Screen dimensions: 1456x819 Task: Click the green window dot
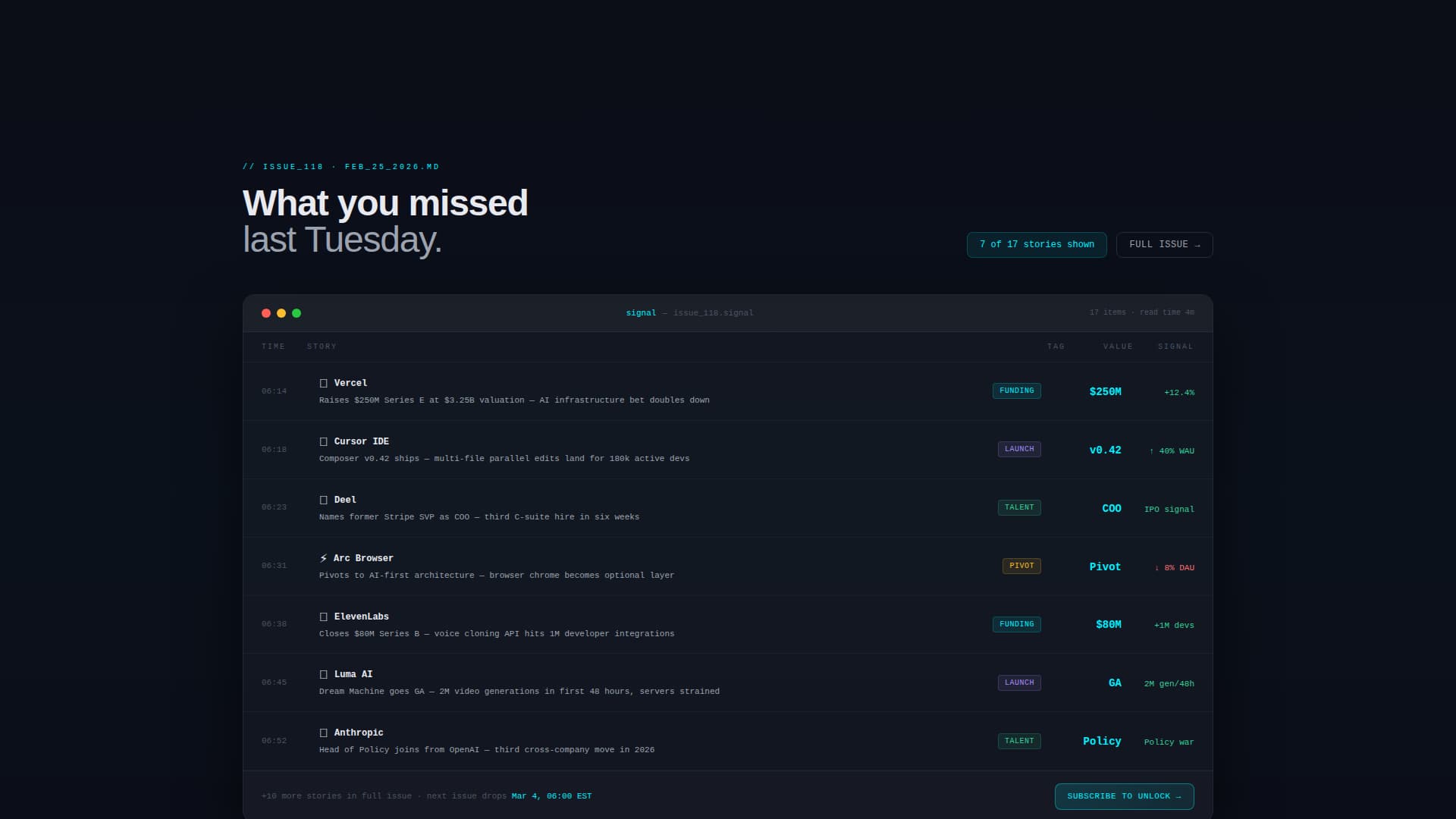click(x=297, y=313)
